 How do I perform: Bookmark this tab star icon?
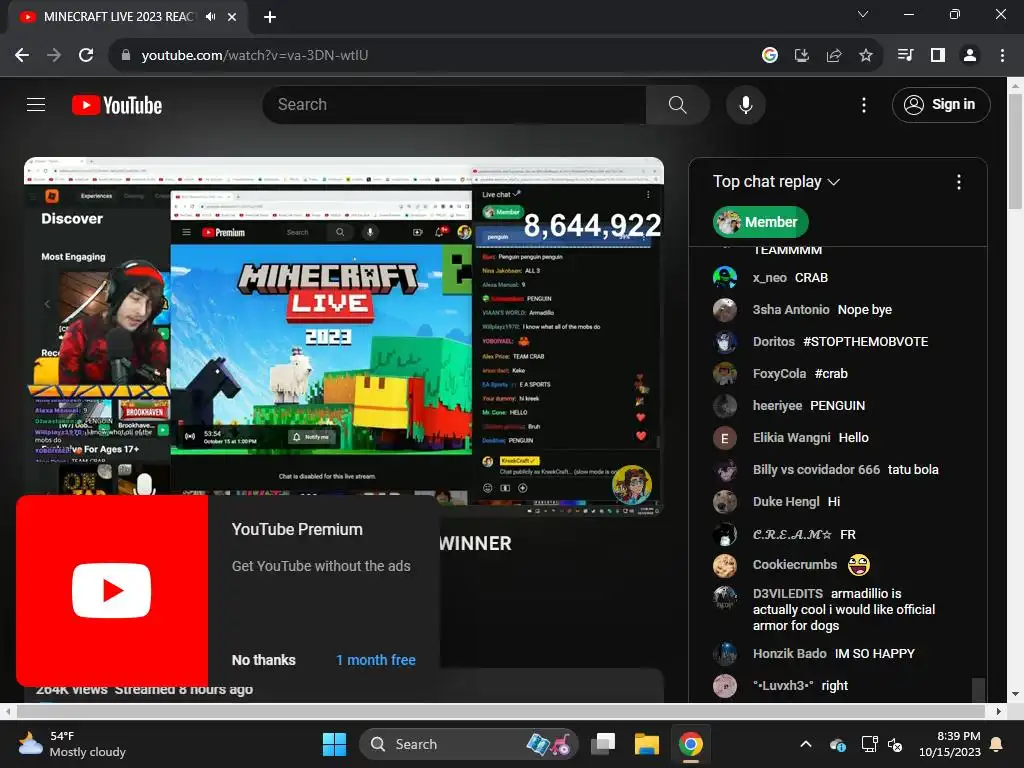[865, 56]
